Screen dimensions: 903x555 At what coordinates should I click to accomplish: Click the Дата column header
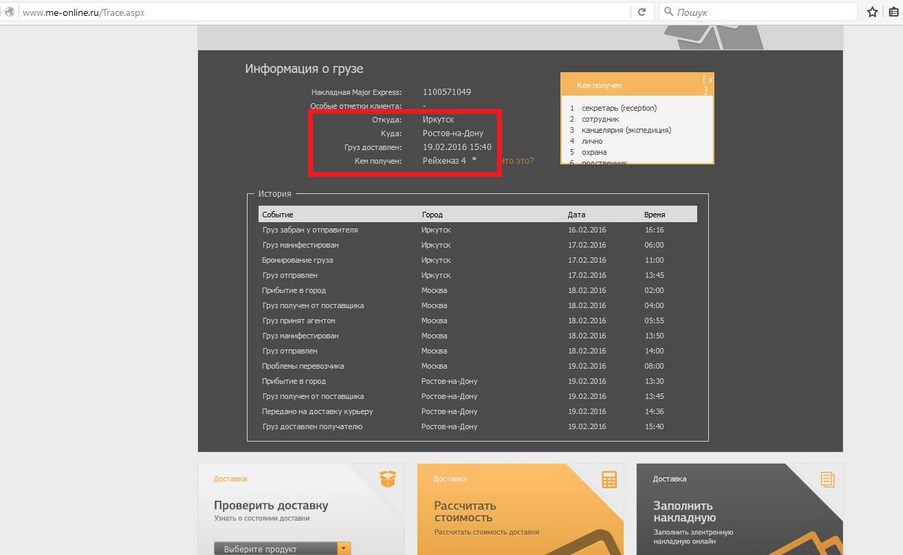tap(576, 214)
